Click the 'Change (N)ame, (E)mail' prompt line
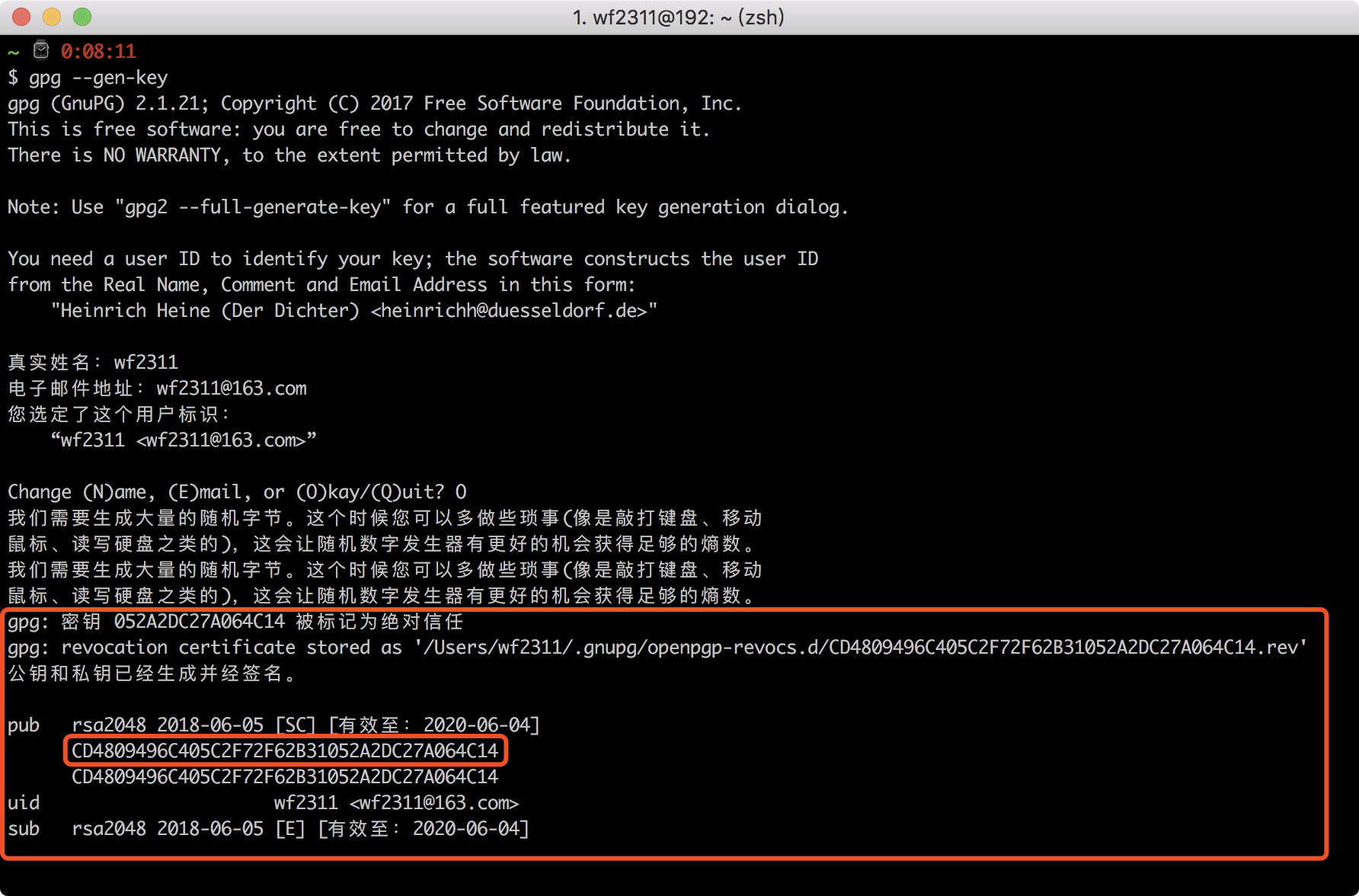This screenshot has width=1359, height=896. coord(236,492)
